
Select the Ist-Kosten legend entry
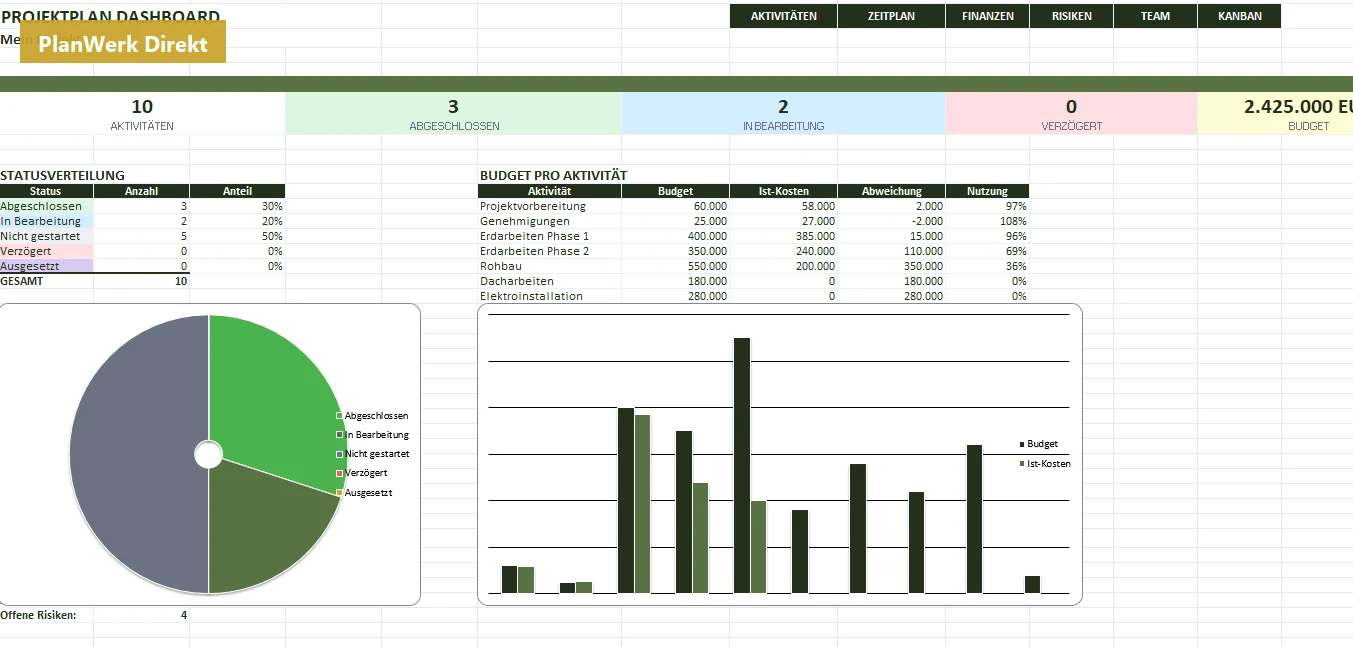point(1045,464)
